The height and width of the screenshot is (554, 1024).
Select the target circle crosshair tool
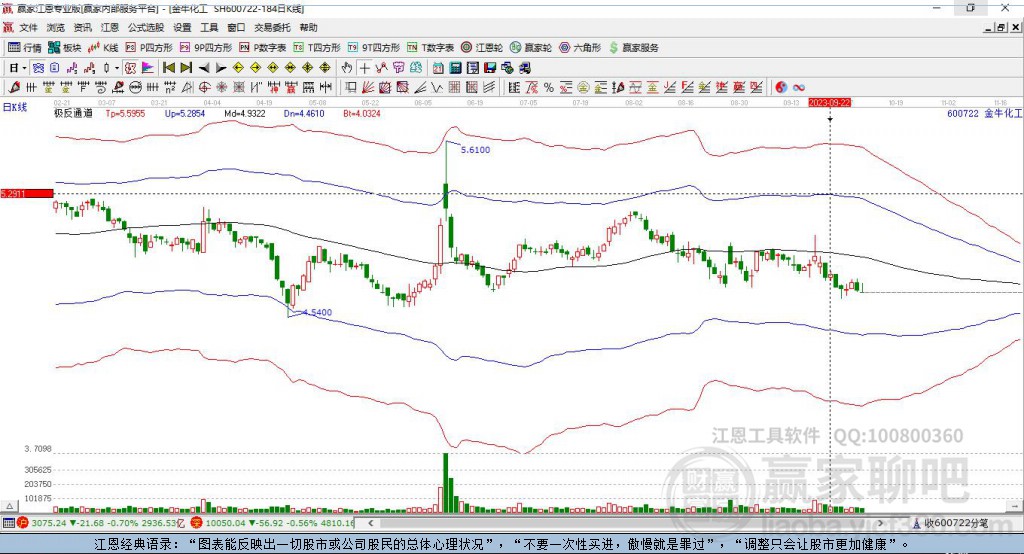point(204,88)
